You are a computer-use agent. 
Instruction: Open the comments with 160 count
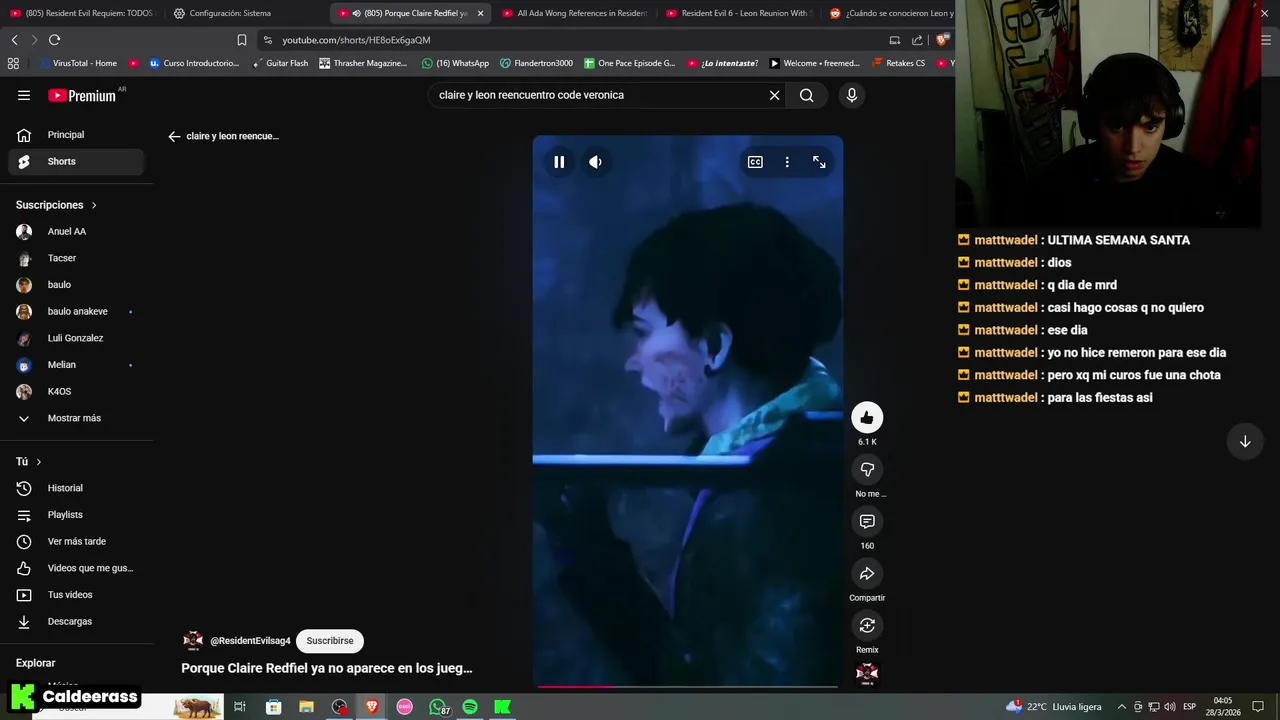point(867,521)
